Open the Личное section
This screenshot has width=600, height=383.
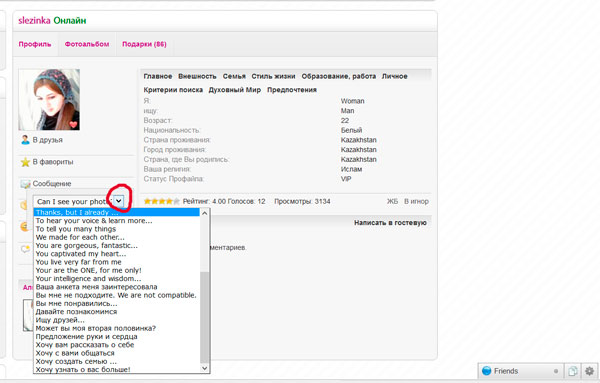pyautogui.click(x=395, y=76)
